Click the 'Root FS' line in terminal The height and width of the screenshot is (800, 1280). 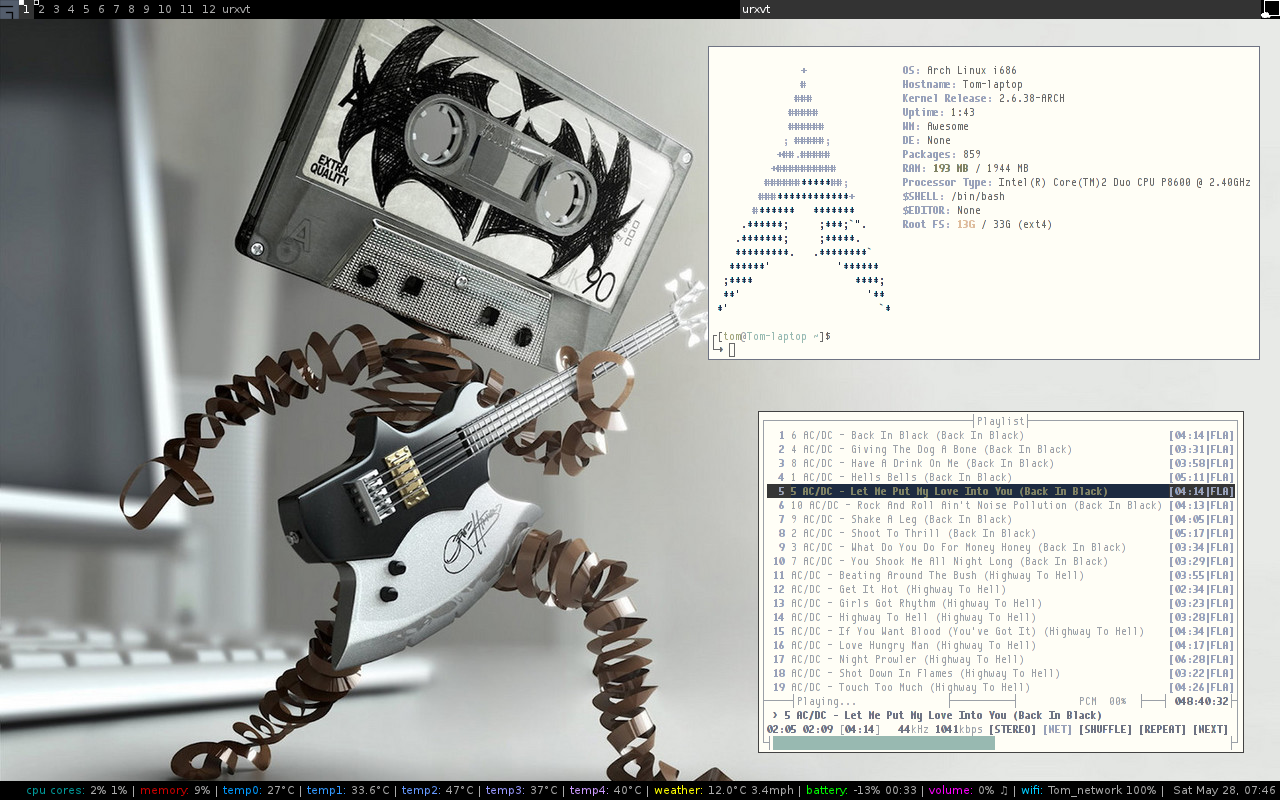coord(977,224)
